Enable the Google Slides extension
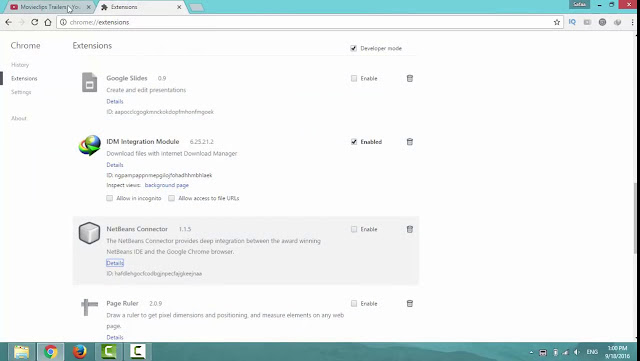Viewport: 640px width, 361px height. click(x=354, y=78)
